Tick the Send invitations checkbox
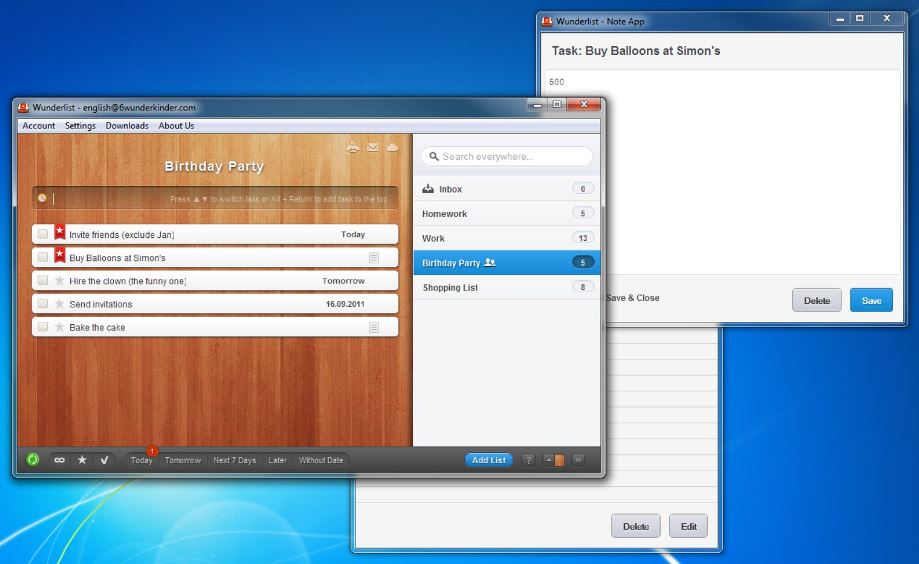Image resolution: width=919 pixels, height=564 pixels. 43,304
